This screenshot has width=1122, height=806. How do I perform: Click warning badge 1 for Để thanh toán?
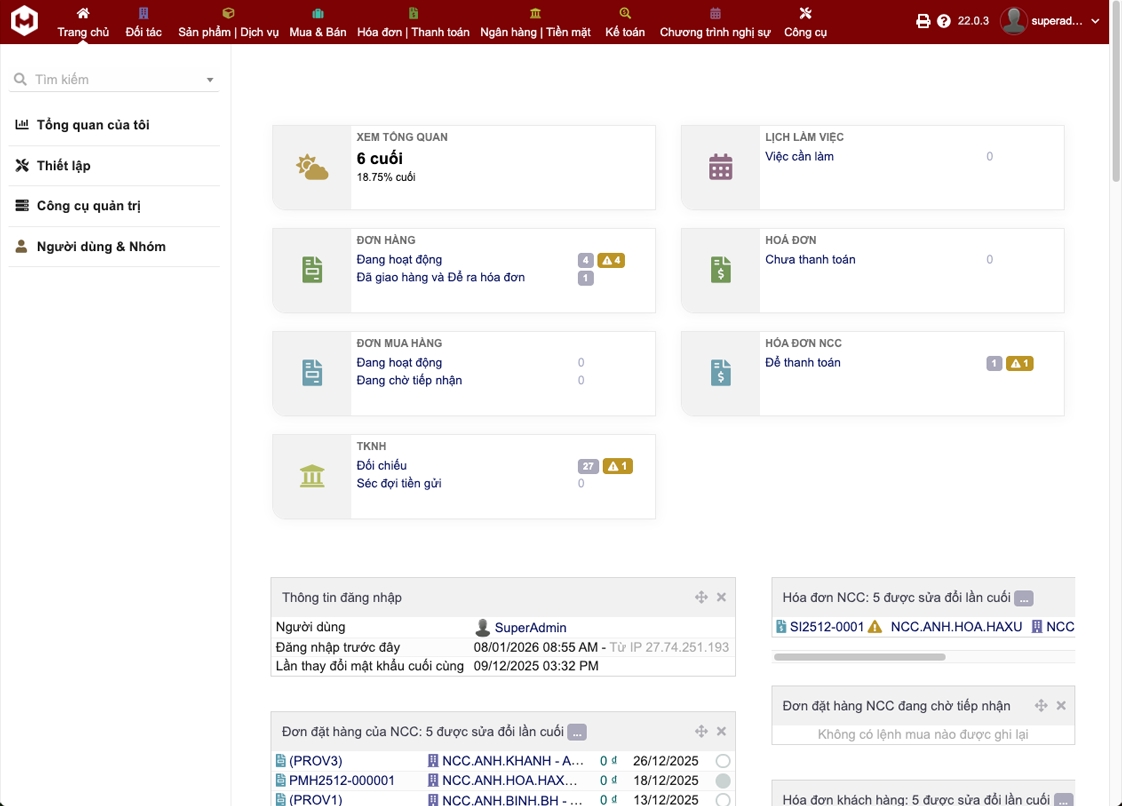pos(1020,363)
